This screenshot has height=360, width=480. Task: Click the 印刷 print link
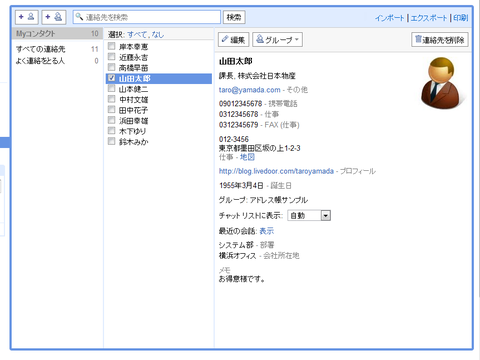click(460, 18)
